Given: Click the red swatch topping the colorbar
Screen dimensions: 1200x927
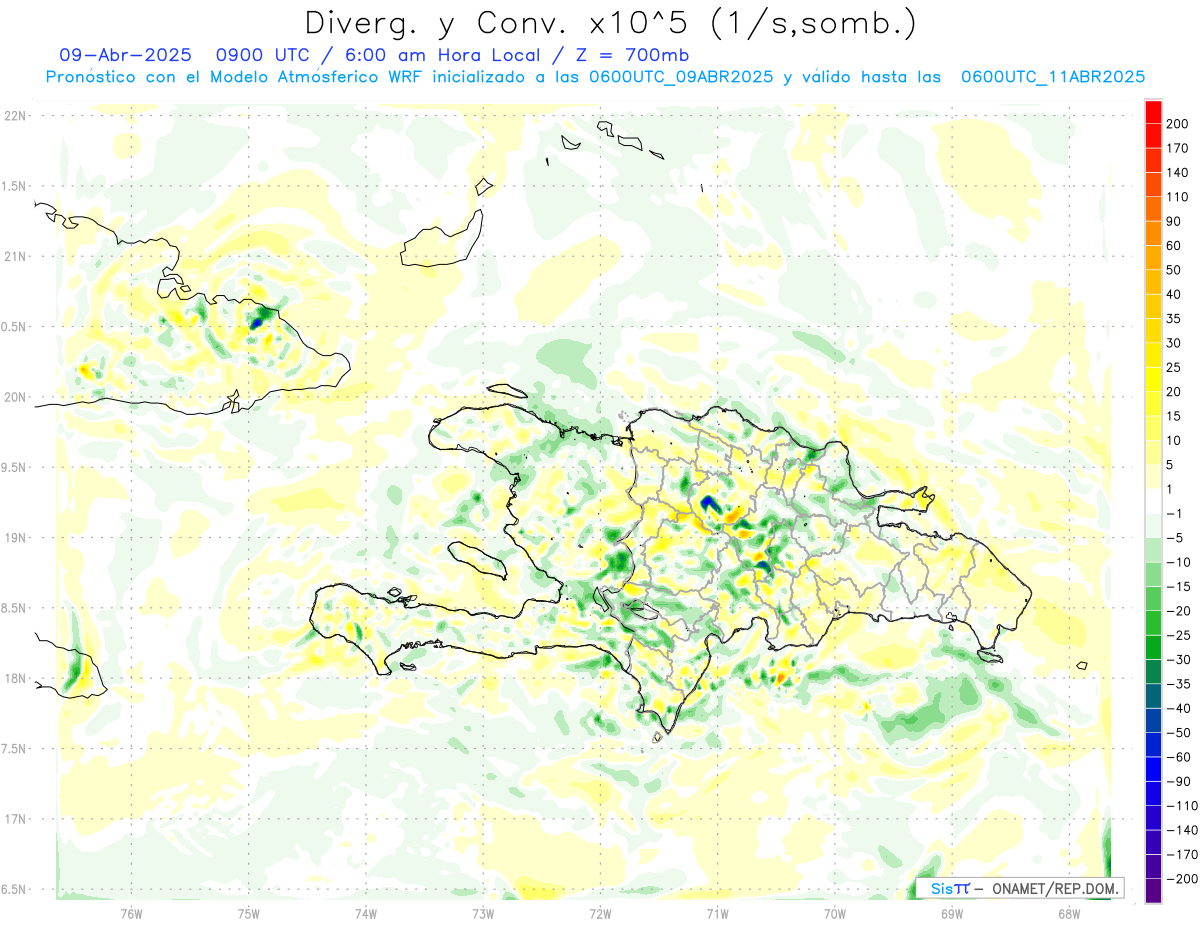Looking at the screenshot, I should tap(1153, 112).
